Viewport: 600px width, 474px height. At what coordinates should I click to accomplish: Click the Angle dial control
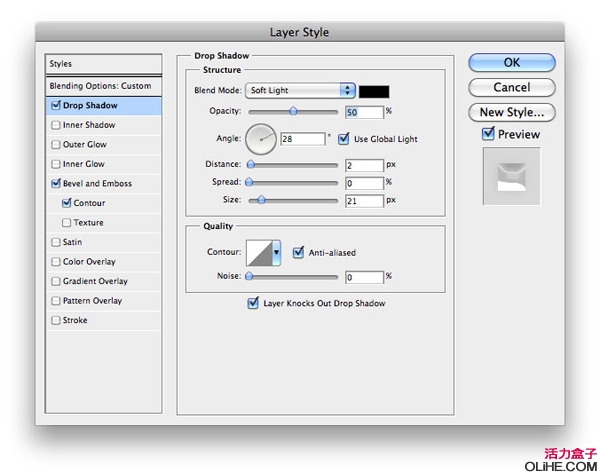pos(261,139)
